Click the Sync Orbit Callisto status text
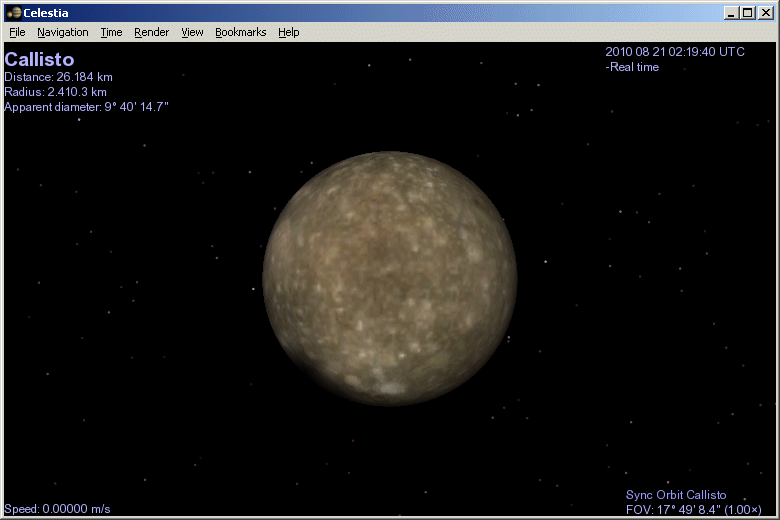 click(x=676, y=495)
